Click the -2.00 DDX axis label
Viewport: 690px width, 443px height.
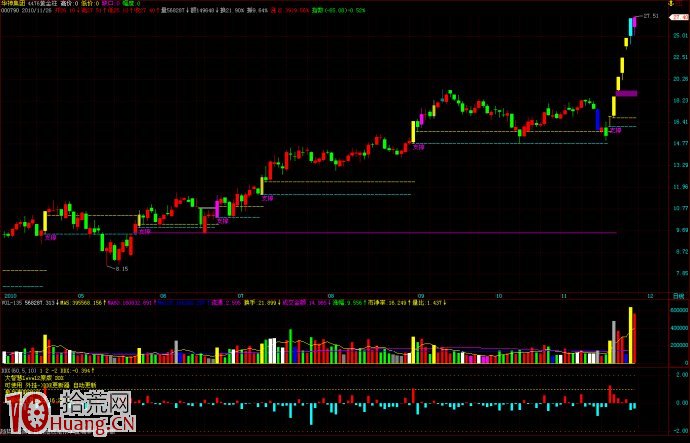coord(681,431)
